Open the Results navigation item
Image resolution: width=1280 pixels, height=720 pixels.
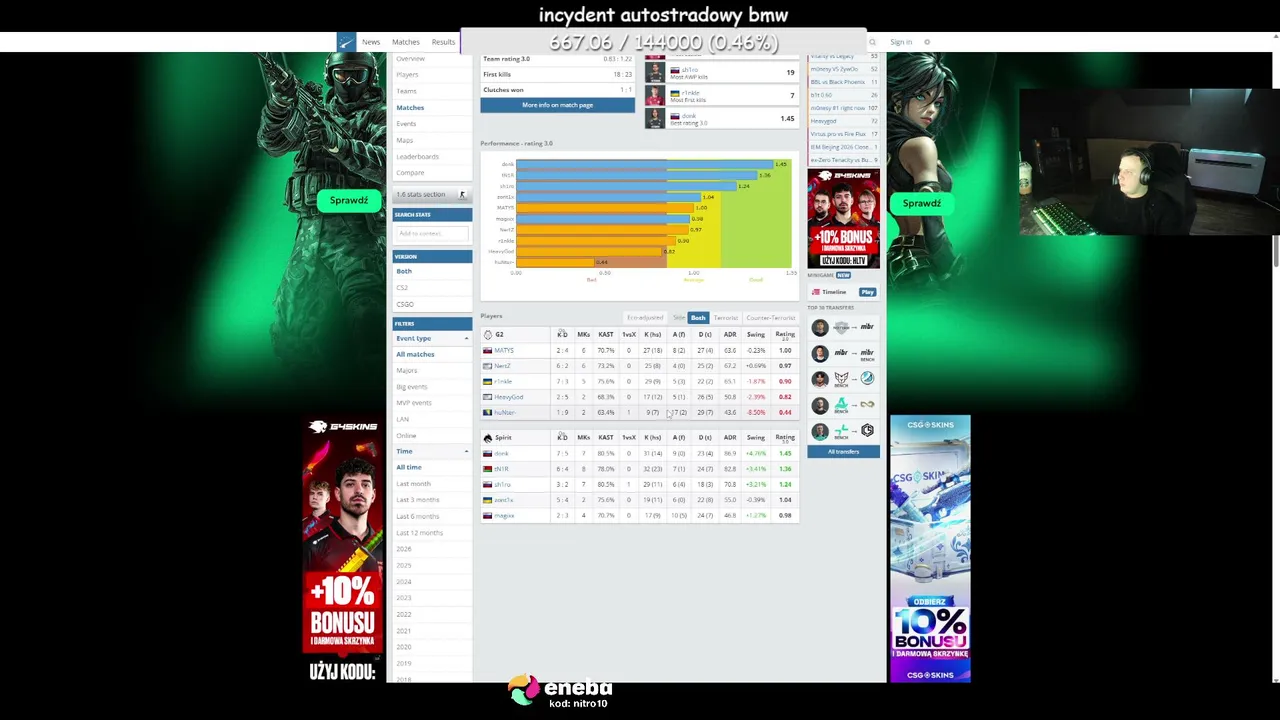(443, 42)
